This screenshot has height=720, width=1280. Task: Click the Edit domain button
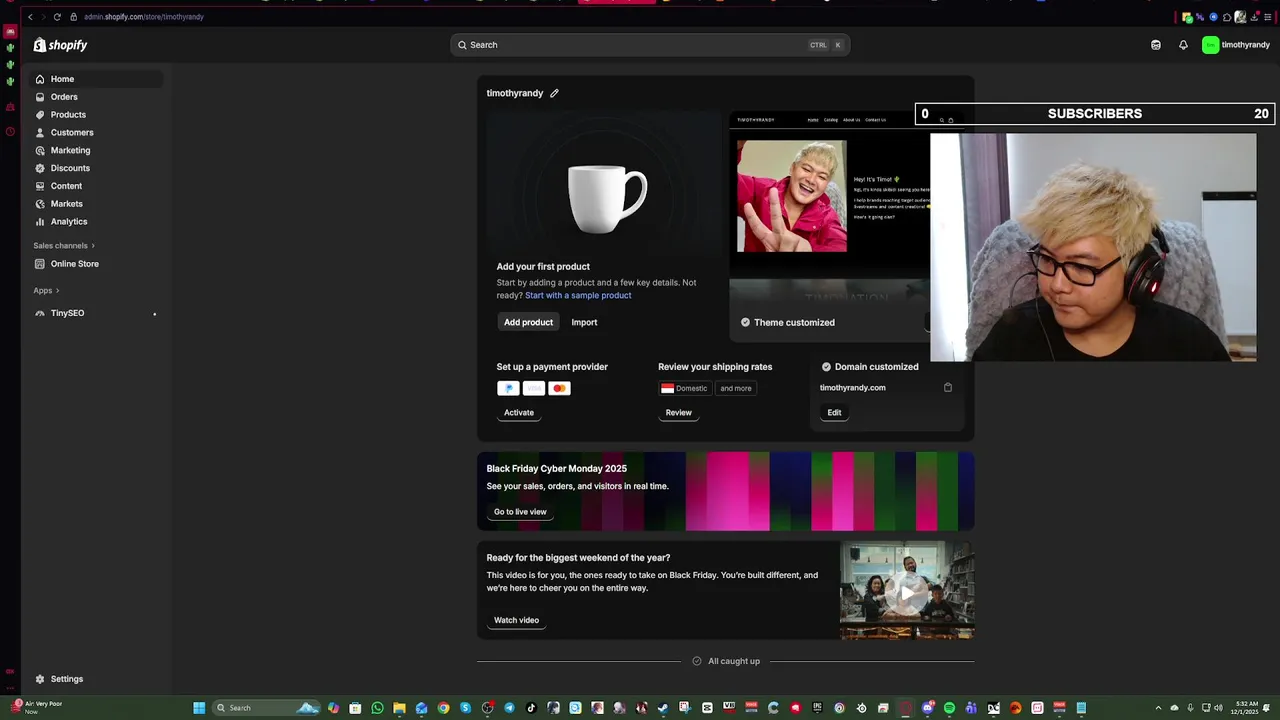pyautogui.click(x=834, y=412)
